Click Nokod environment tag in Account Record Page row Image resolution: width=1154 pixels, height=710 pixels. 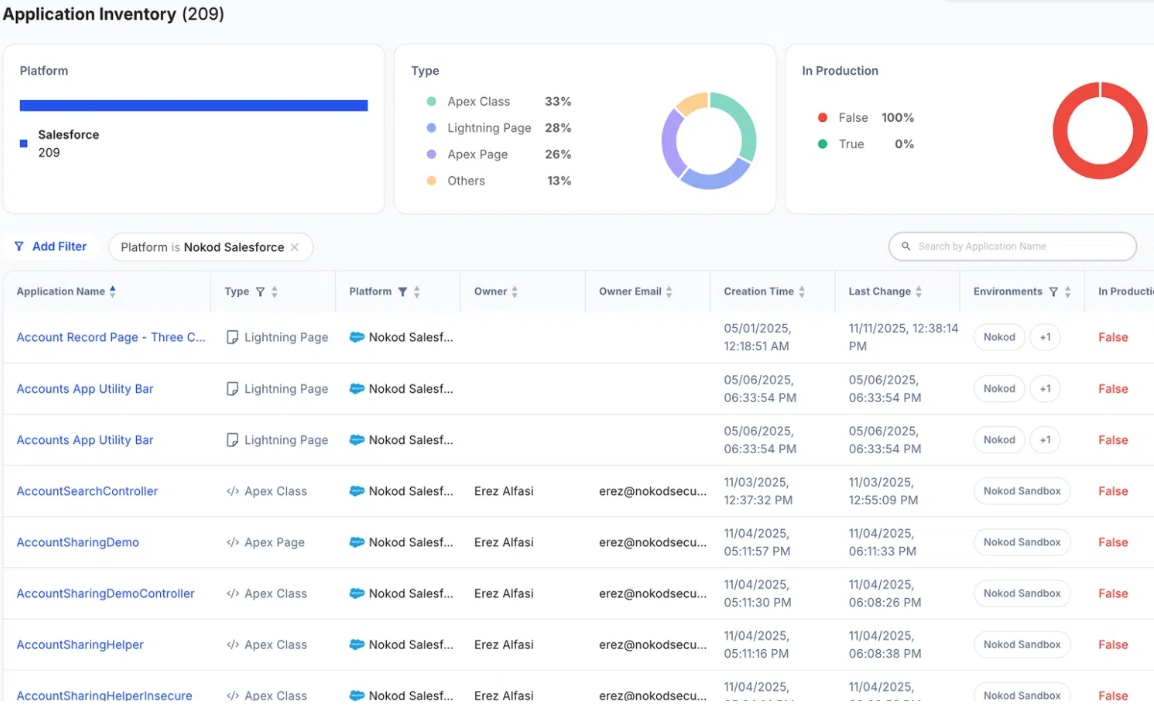(999, 337)
